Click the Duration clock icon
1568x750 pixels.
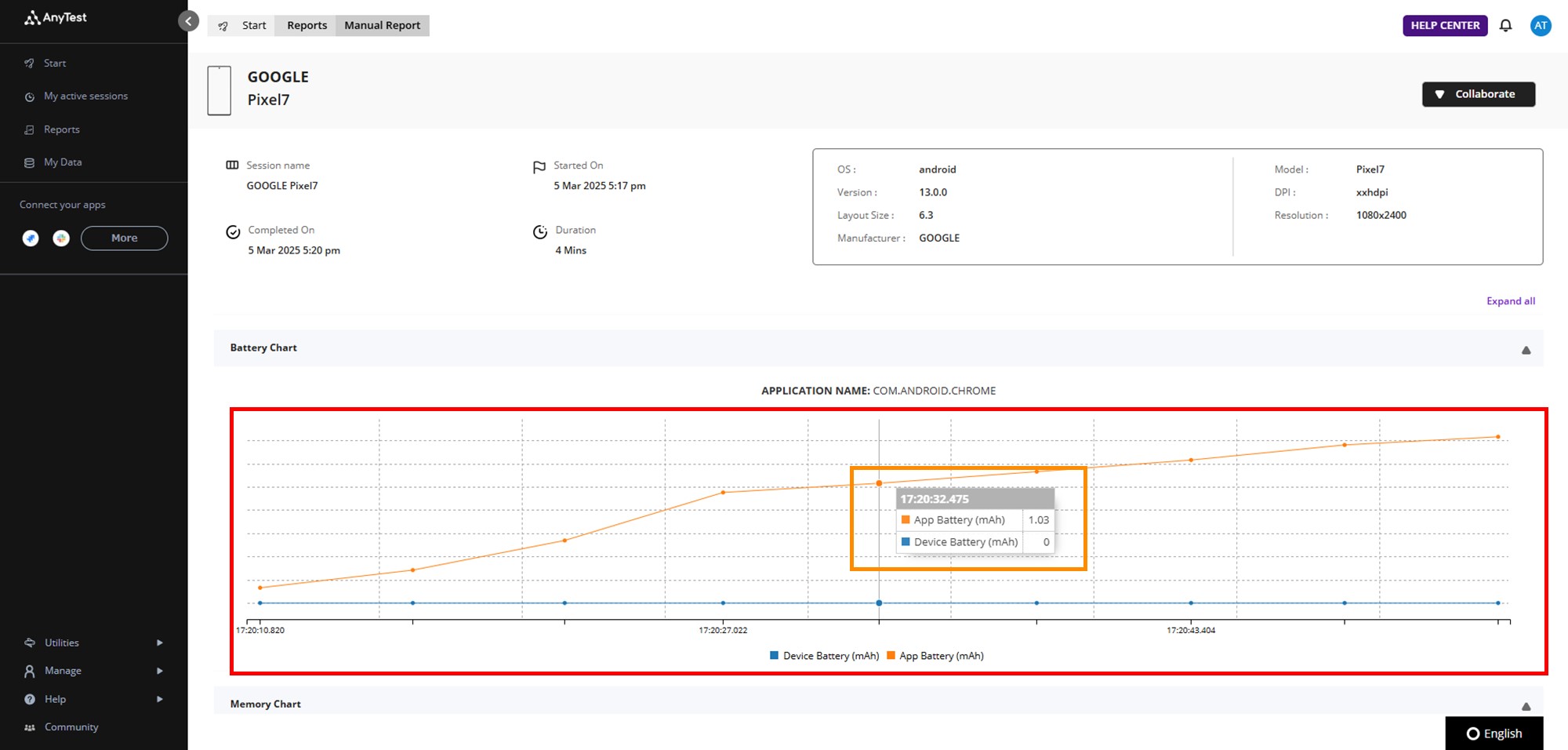click(x=540, y=232)
